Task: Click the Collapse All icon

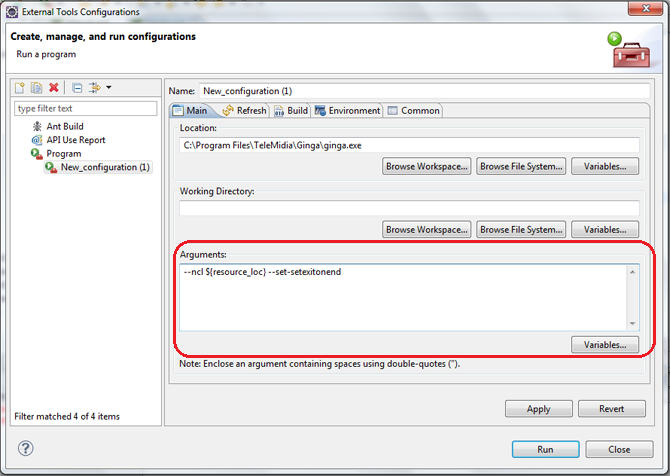Action: 77,89
